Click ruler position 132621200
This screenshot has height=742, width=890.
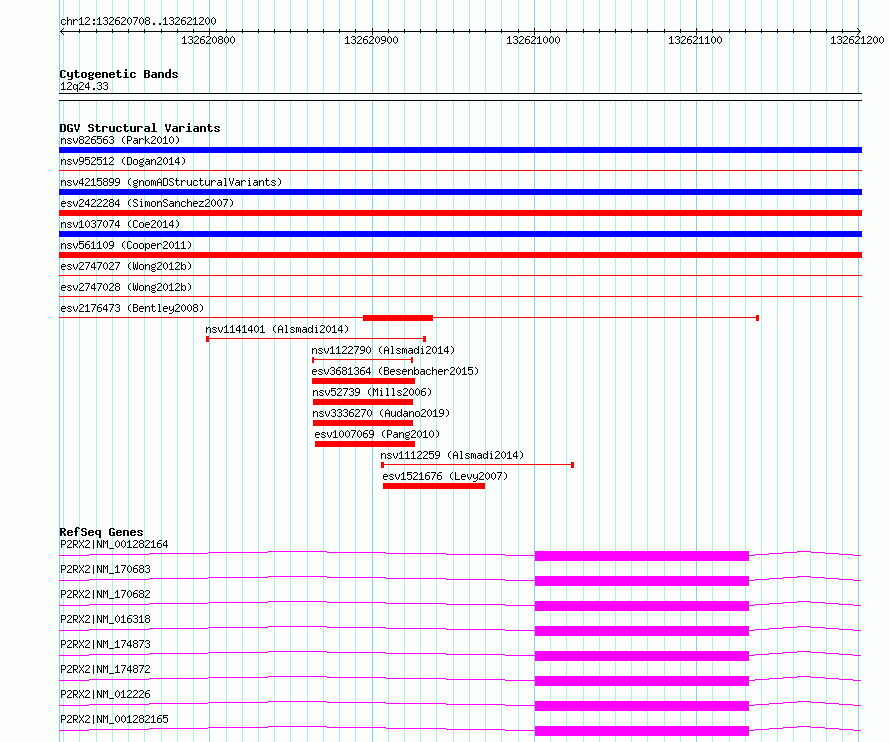tap(857, 40)
